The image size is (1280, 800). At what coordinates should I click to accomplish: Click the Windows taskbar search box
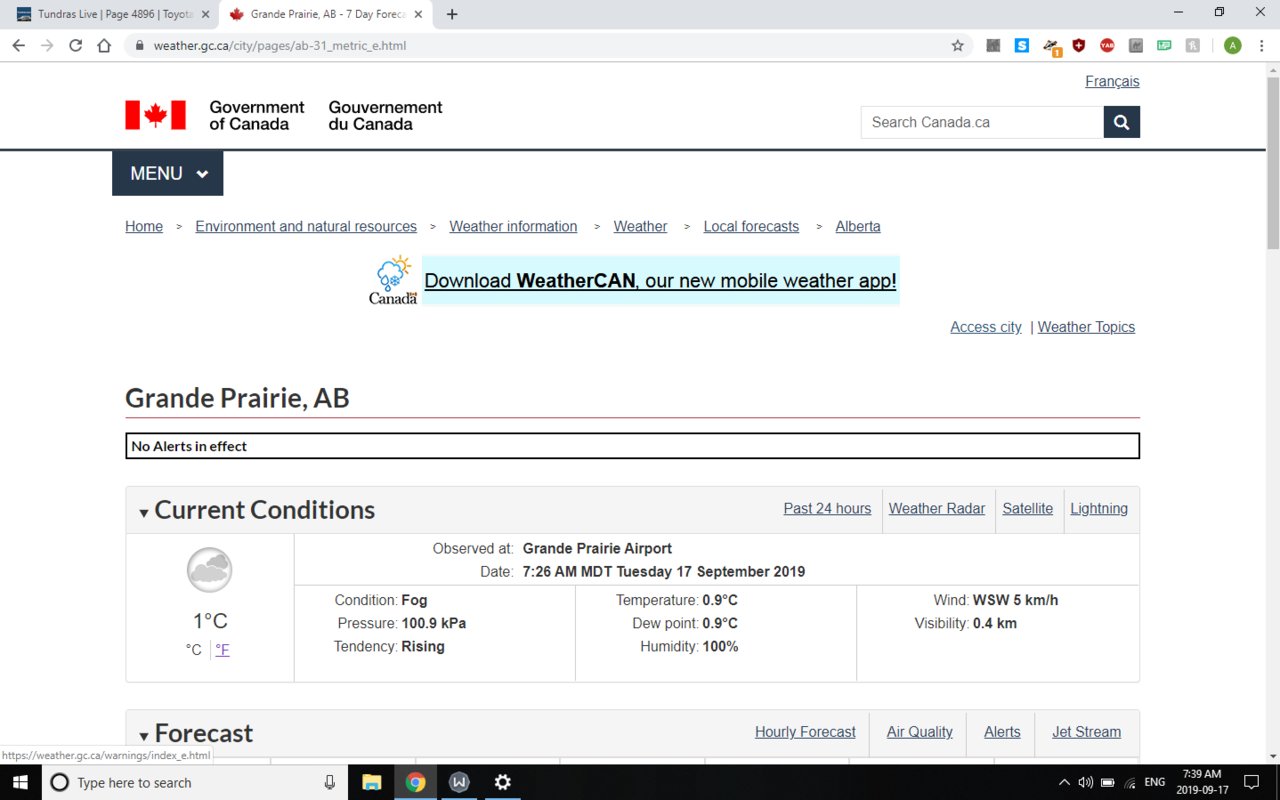tap(194, 782)
